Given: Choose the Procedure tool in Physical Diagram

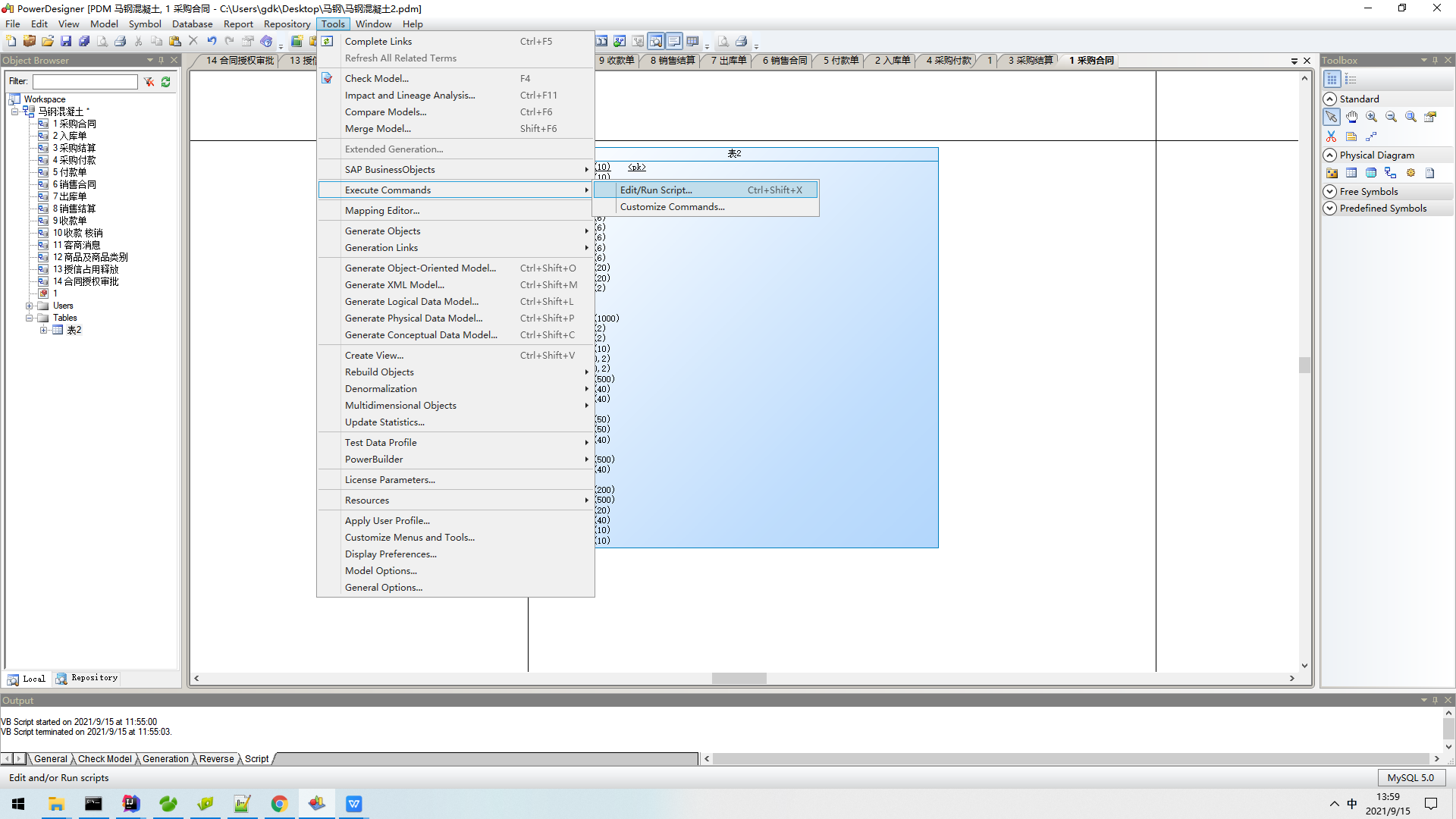Looking at the screenshot, I should pos(1410,173).
